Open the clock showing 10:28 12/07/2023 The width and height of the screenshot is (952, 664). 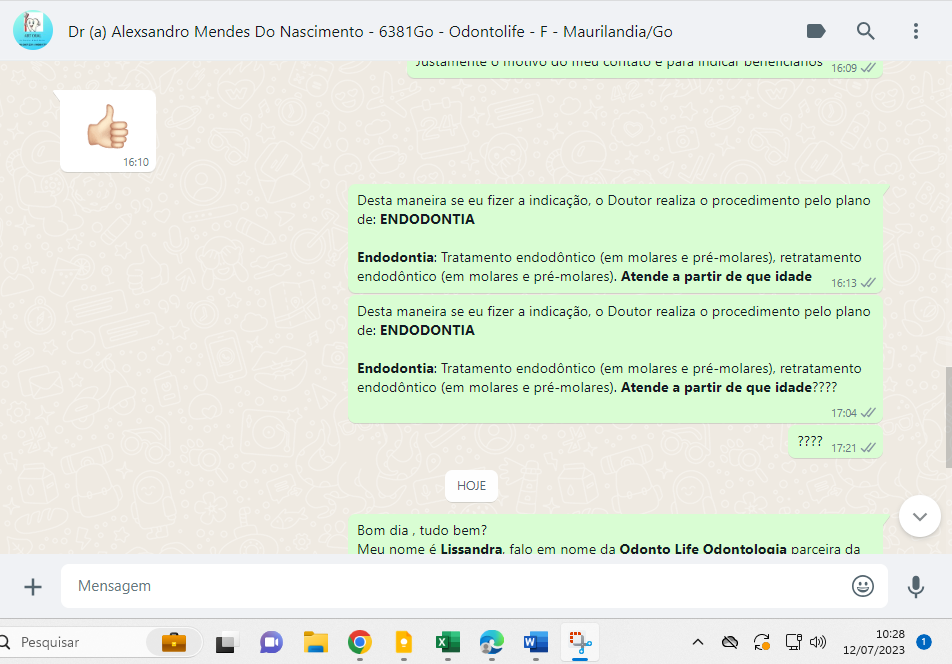click(874, 642)
